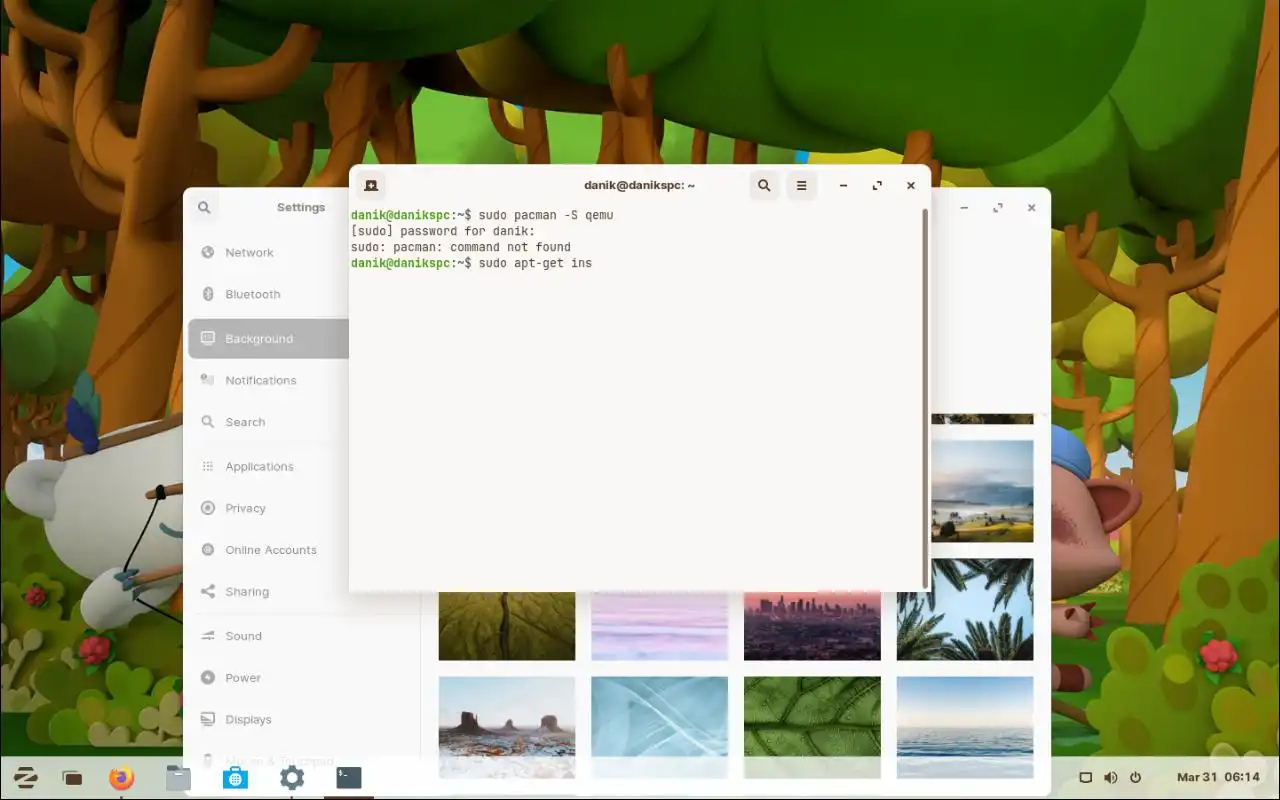The width and height of the screenshot is (1280, 800).
Task: Switch to Settings via taskbar gear
Action: [x=292, y=777]
